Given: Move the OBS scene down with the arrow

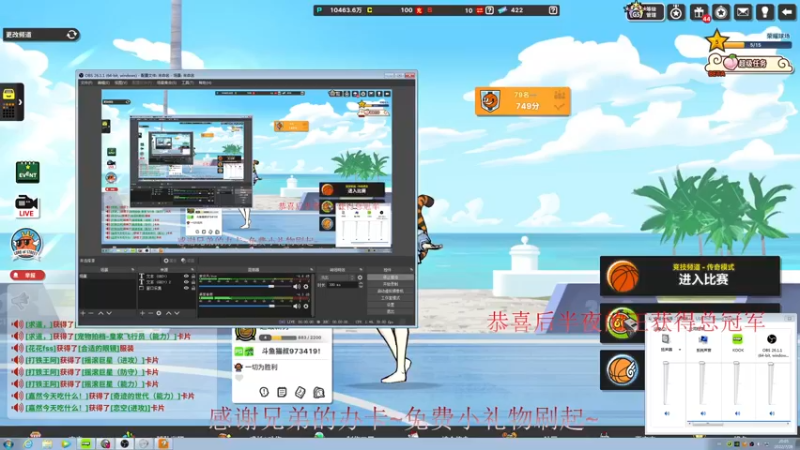Looking at the screenshot, I should click(x=109, y=313).
